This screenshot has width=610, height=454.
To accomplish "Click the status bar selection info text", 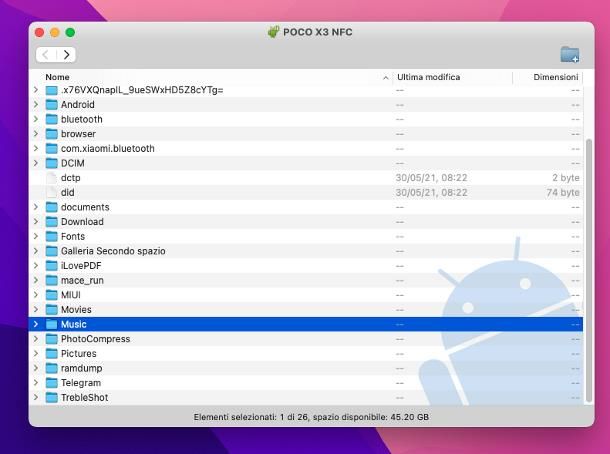I will click(311, 417).
